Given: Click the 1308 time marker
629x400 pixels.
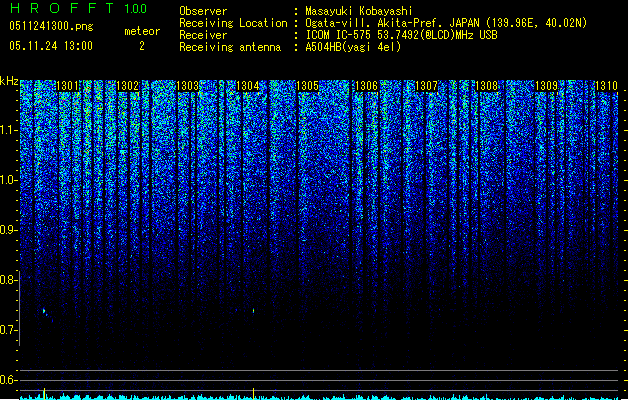Looking at the screenshot, I should coord(486,86).
